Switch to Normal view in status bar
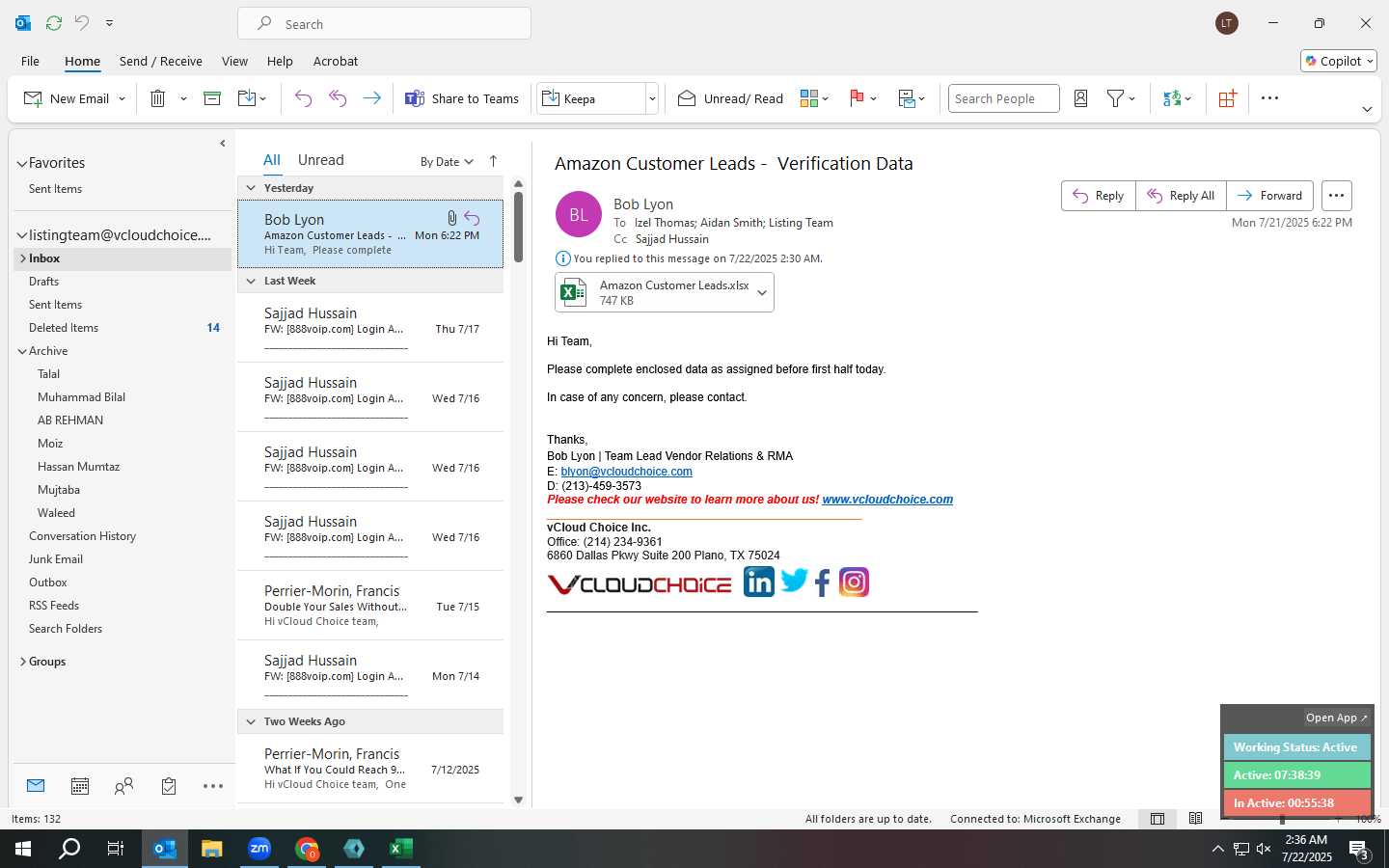 pos(1157,819)
